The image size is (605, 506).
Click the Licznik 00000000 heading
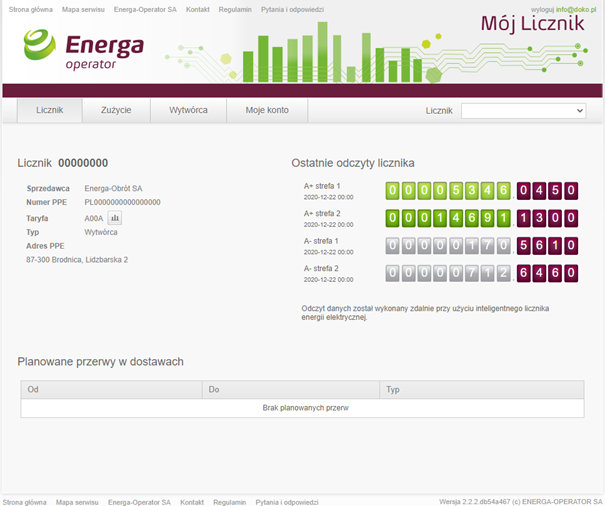click(63, 163)
